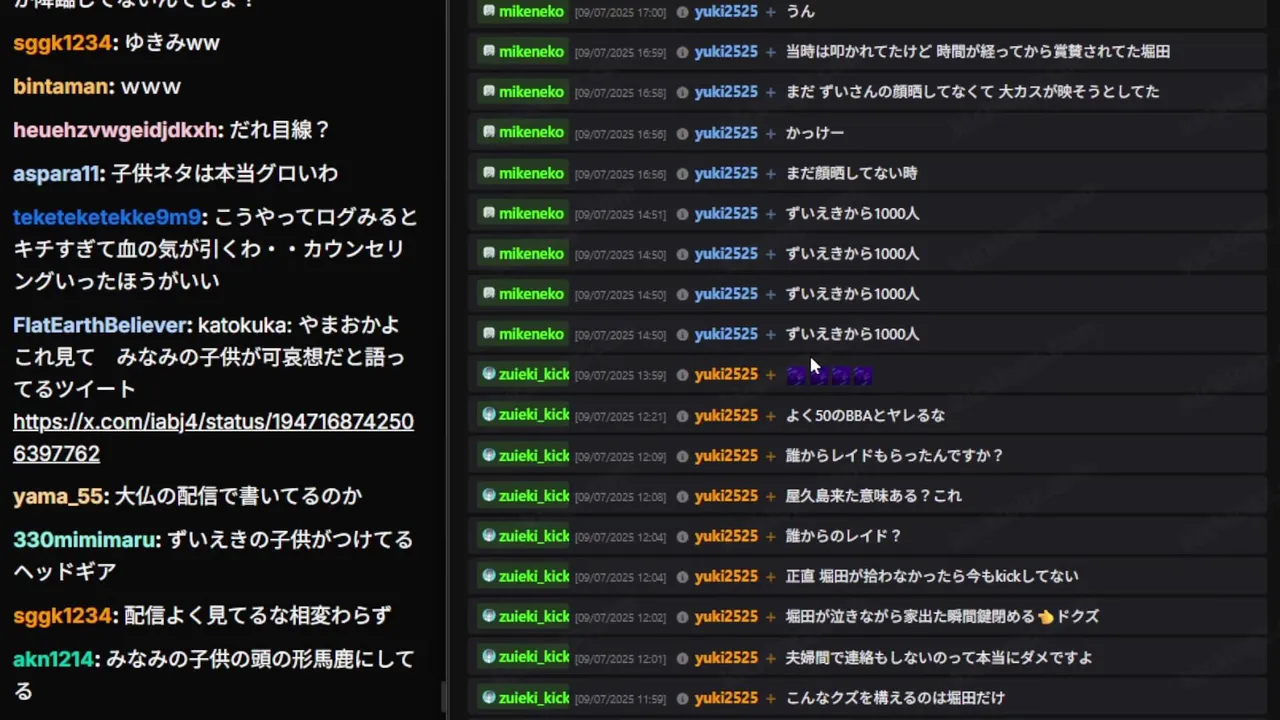Click chat username teketeketekke9m9
Image resolution: width=1280 pixels, height=720 pixels.
coord(108,218)
